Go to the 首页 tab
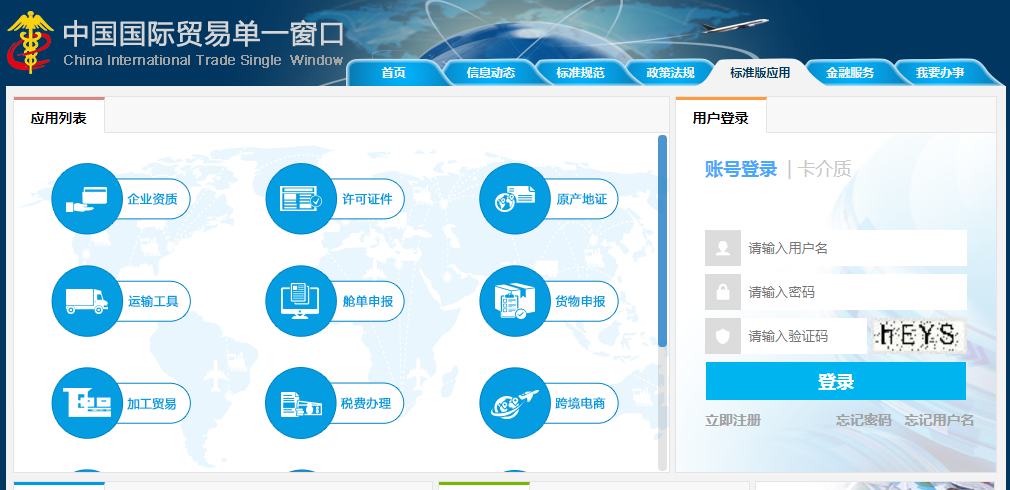 [x=394, y=73]
